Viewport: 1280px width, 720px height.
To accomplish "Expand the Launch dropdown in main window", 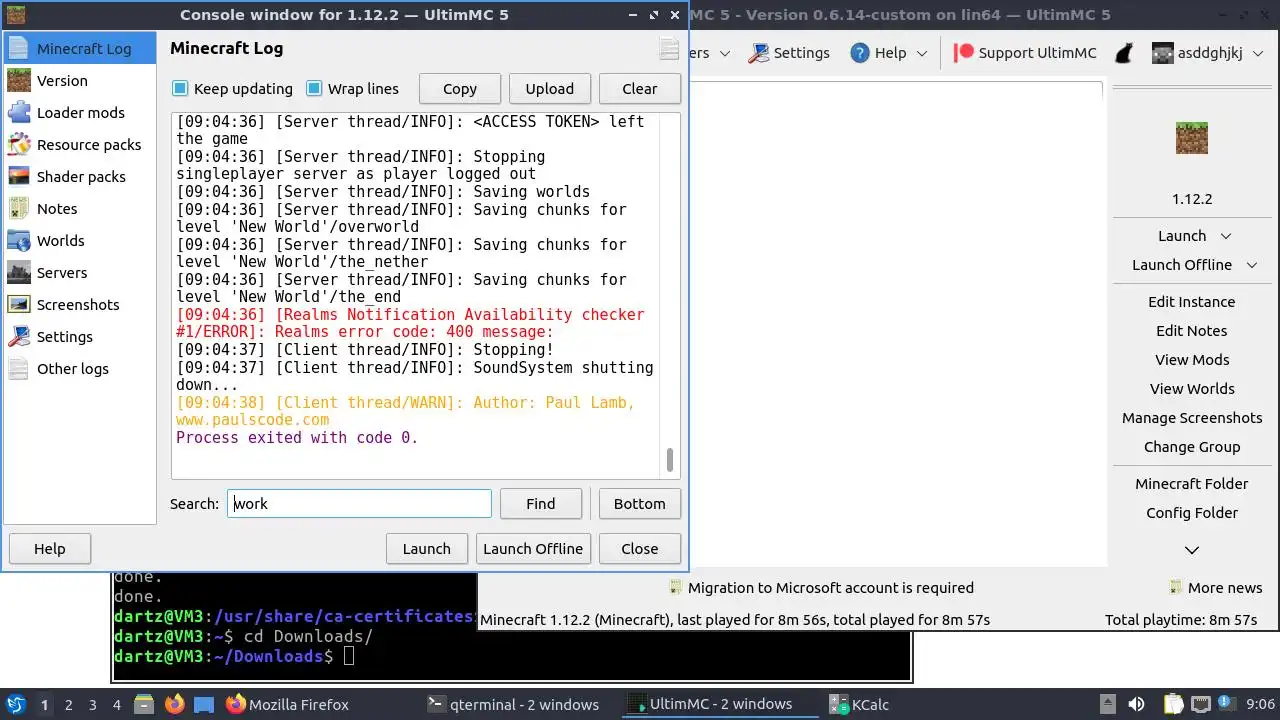I will (x=1226, y=236).
